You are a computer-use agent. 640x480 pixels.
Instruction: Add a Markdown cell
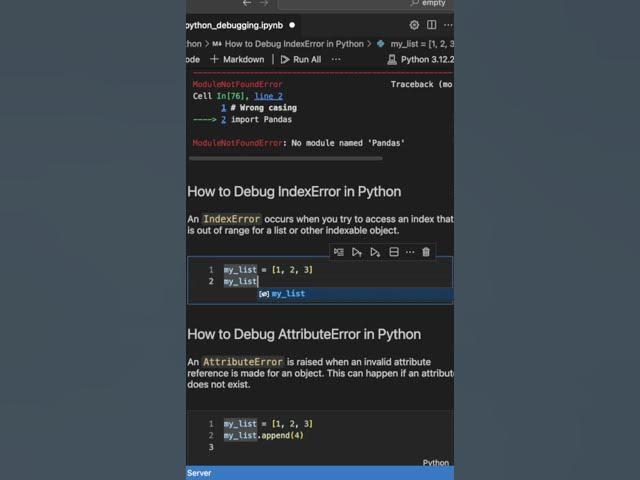(237, 60)
